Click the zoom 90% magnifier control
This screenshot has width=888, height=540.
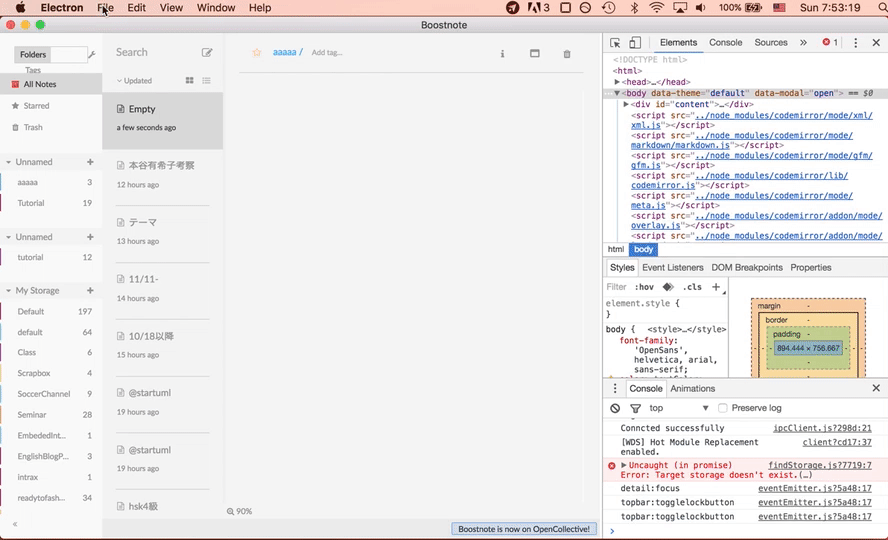[x=240, y=511]
